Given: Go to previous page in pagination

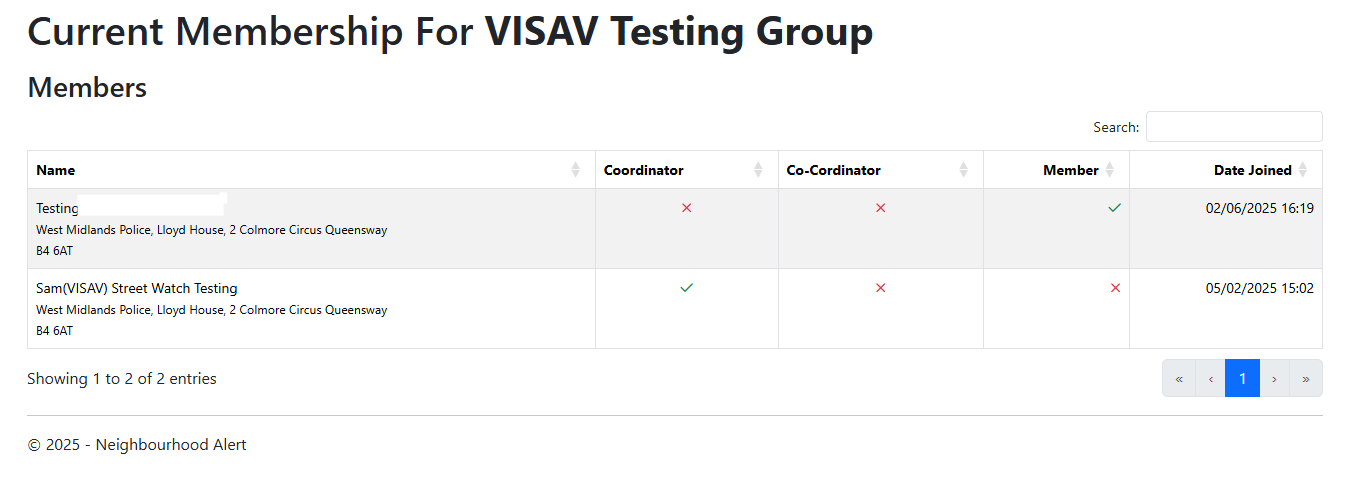Looking at the screenshot, I should click(x=1211, y=378).
